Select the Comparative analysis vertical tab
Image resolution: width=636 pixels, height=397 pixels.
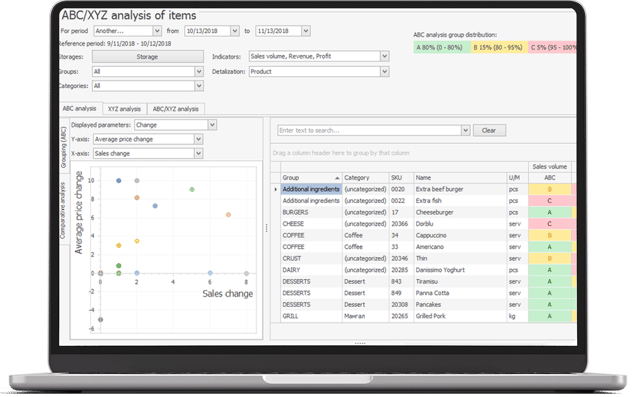pos(63,210)
